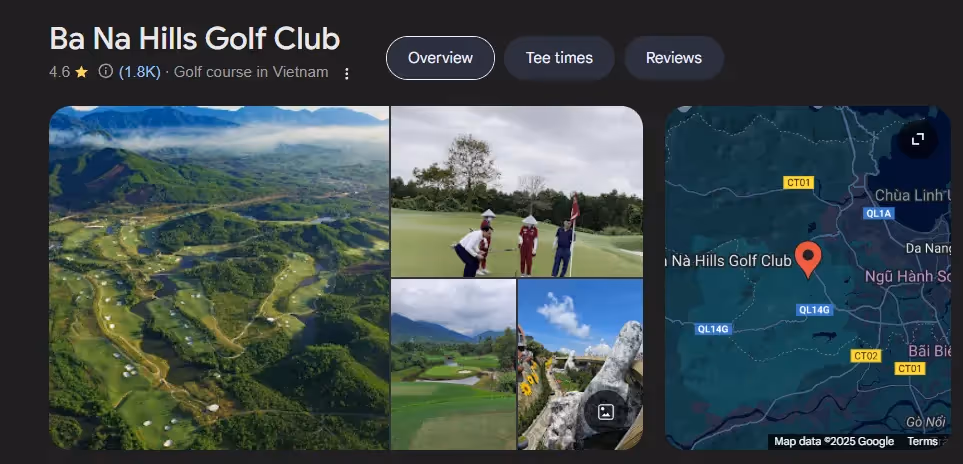This screenshot has width=963, height=464.
Task: Open the photo of golfers on the green
Action: click(517, 191)
